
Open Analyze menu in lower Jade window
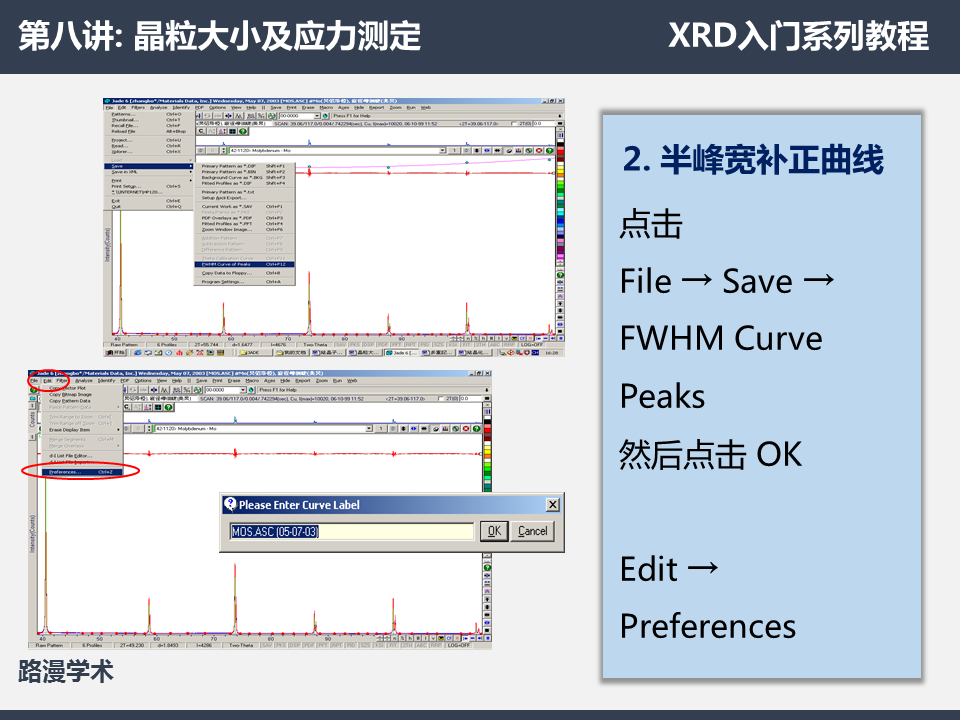coord(84,381)
